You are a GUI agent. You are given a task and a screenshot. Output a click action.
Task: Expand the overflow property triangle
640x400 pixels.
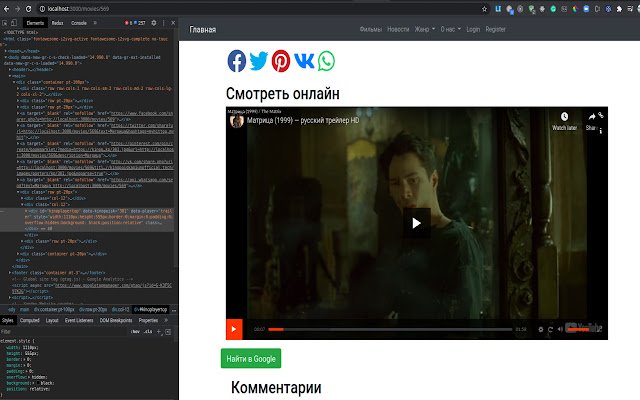(x=29, y=377)
